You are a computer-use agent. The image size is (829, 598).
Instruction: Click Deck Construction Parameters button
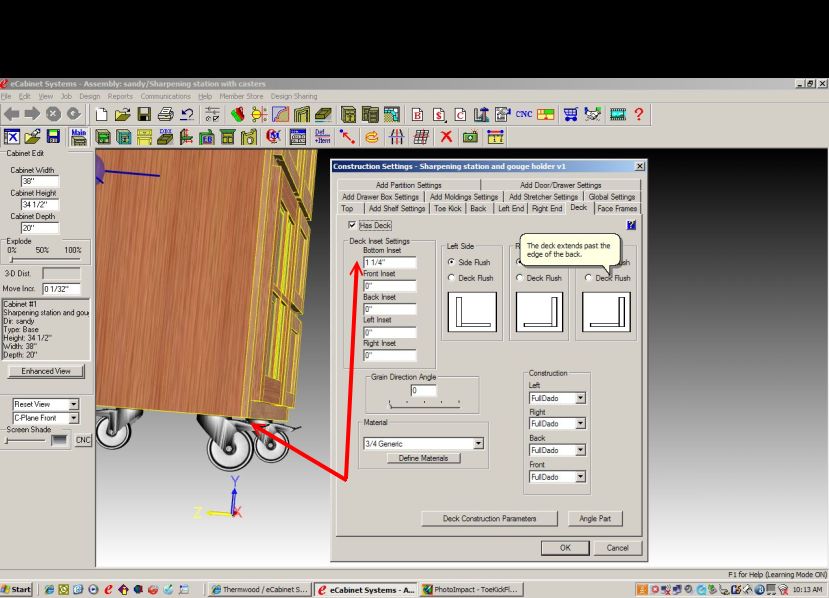point(489,518)
